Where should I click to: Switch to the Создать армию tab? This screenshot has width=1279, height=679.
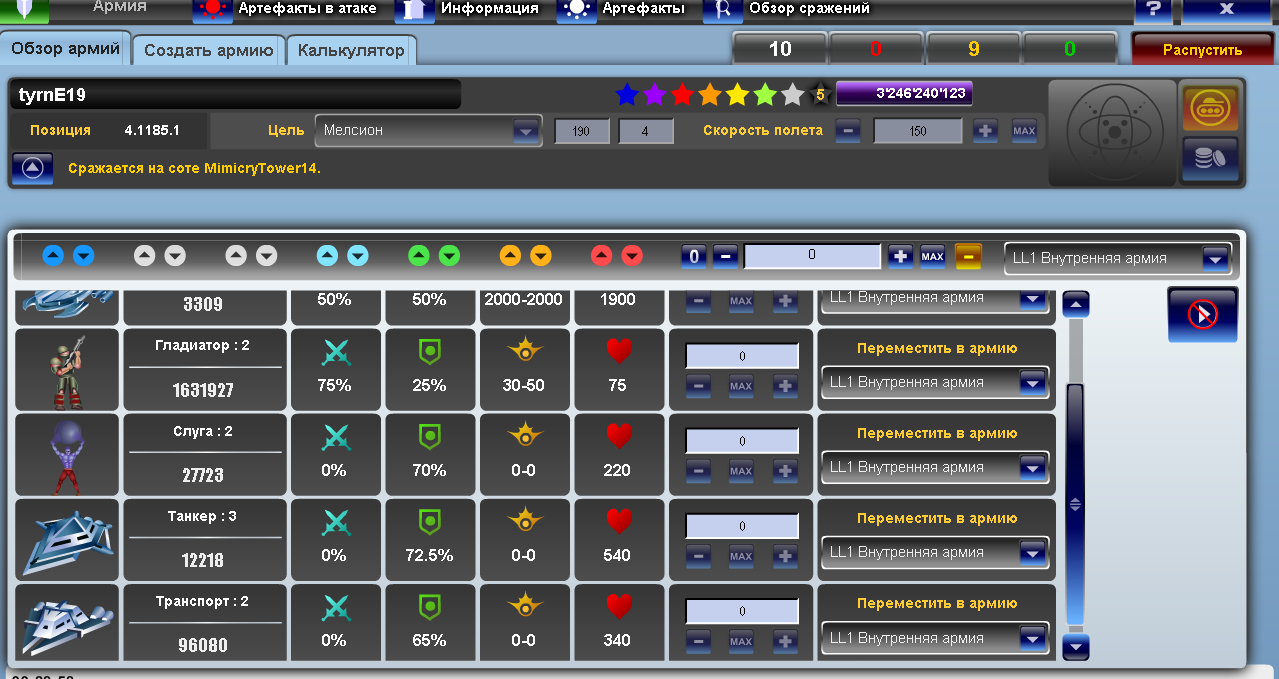208,50
